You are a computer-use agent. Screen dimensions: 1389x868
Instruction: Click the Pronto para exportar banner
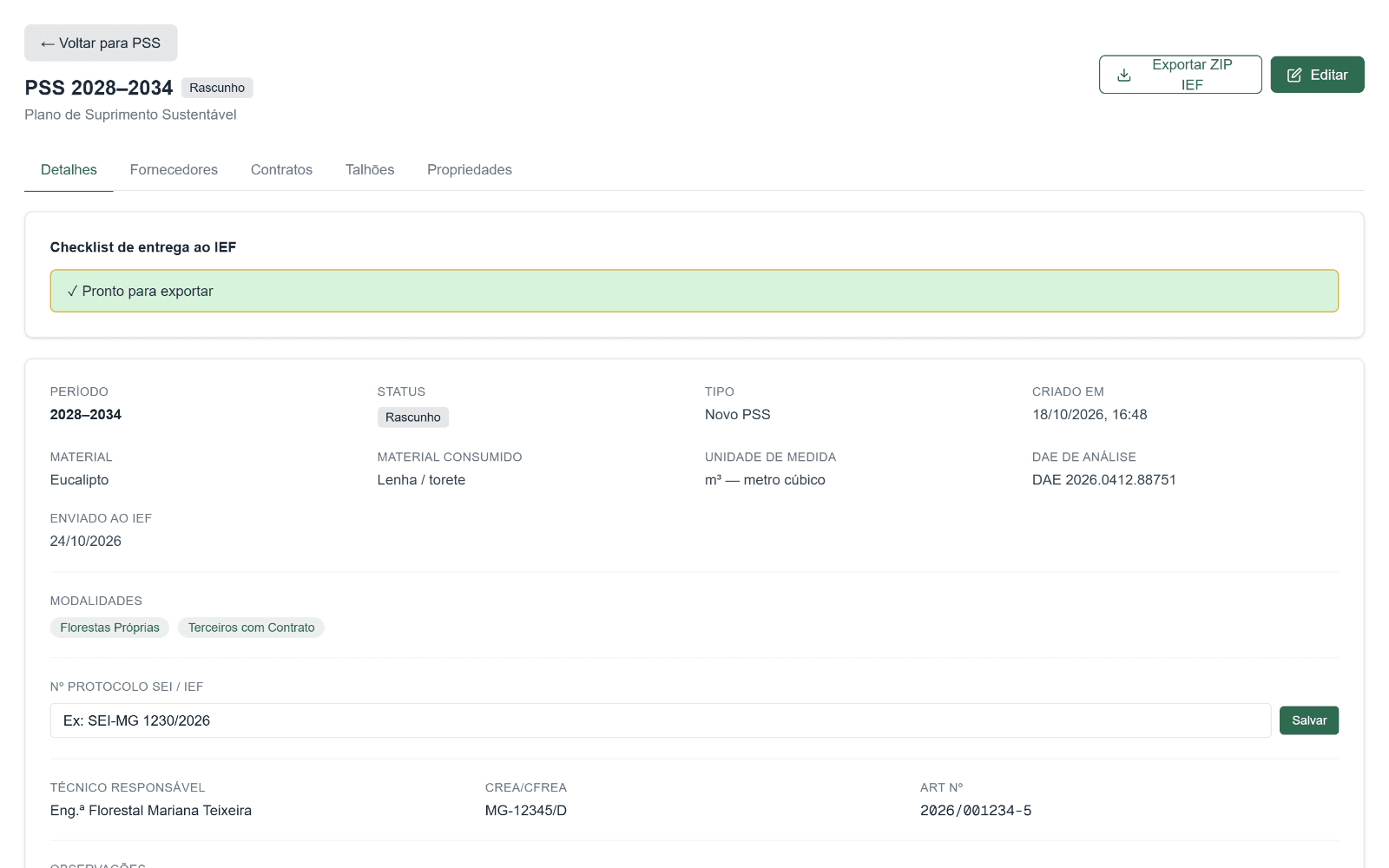(694, 291)
